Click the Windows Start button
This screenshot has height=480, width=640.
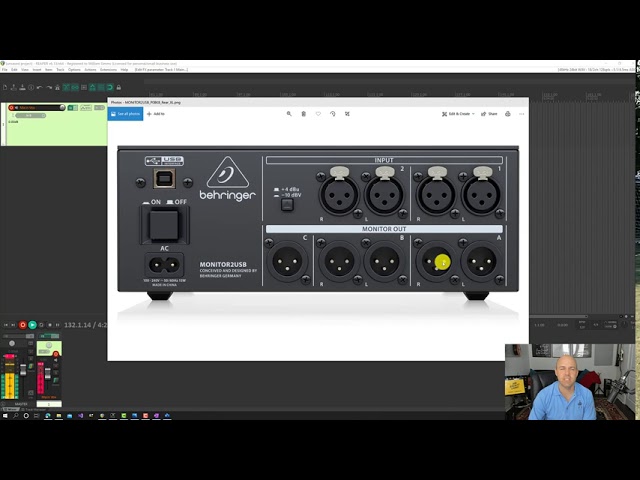[x=5, y=416]
